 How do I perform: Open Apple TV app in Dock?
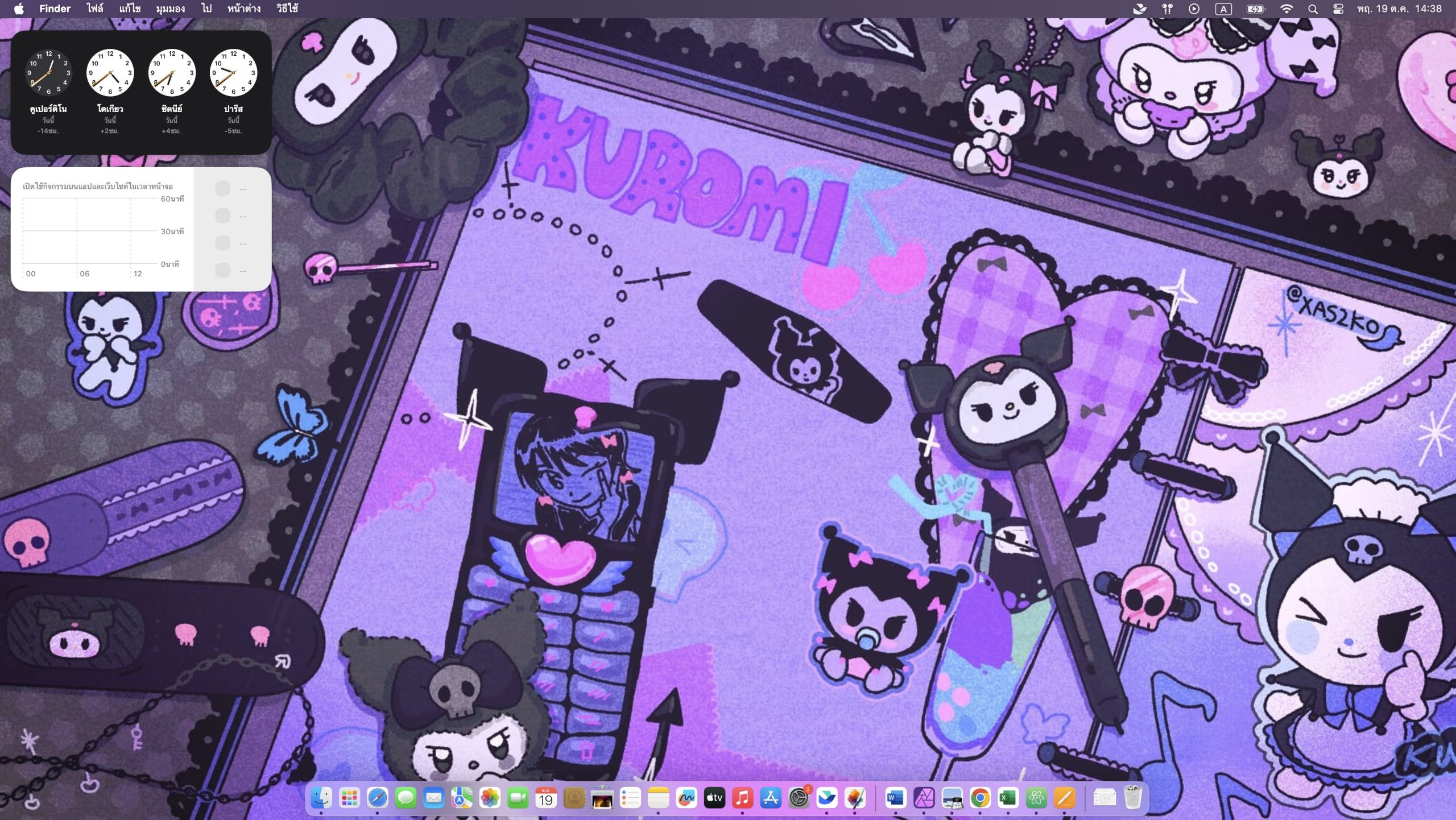click(714, 798)
